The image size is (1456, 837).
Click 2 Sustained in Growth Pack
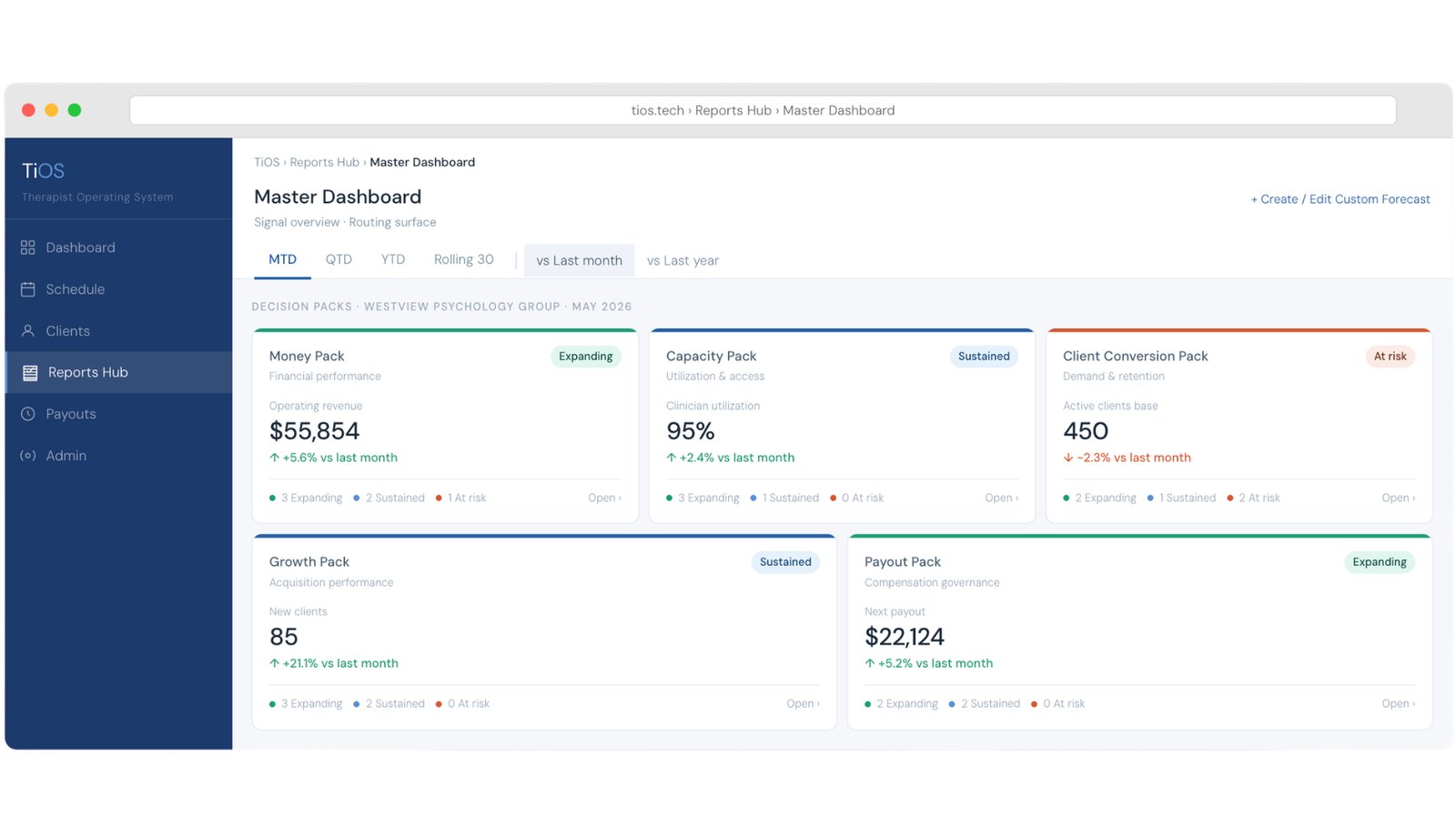point(389,703)
